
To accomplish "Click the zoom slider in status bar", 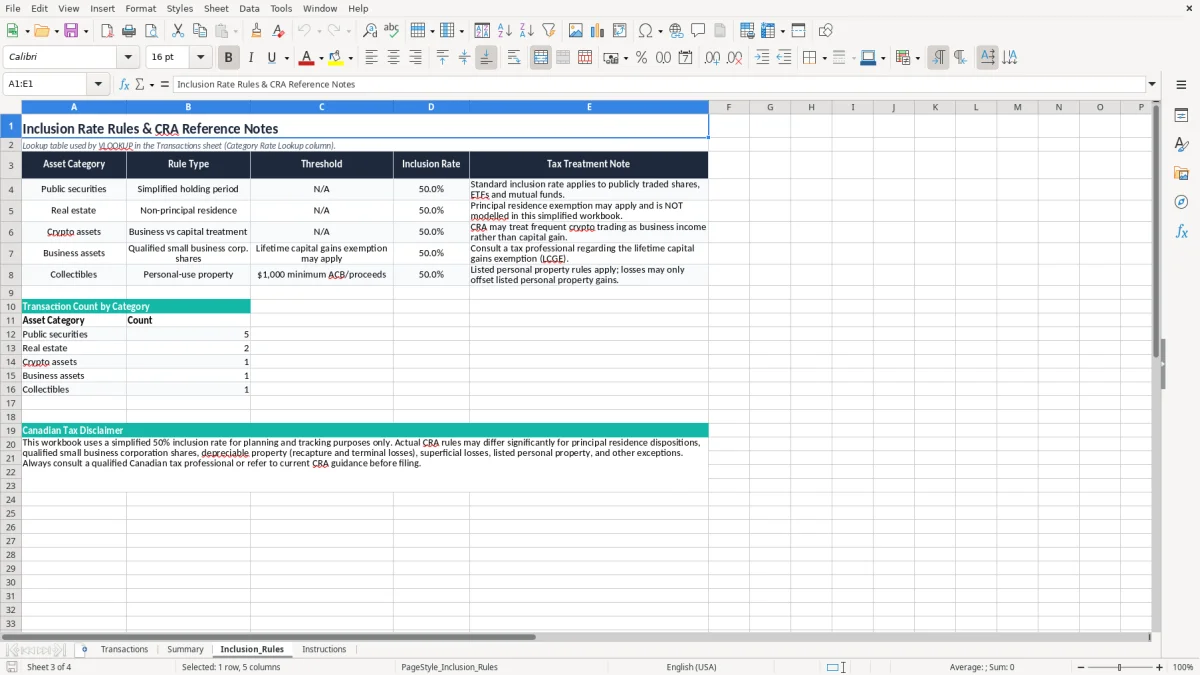I will (x=1120, y=667).
